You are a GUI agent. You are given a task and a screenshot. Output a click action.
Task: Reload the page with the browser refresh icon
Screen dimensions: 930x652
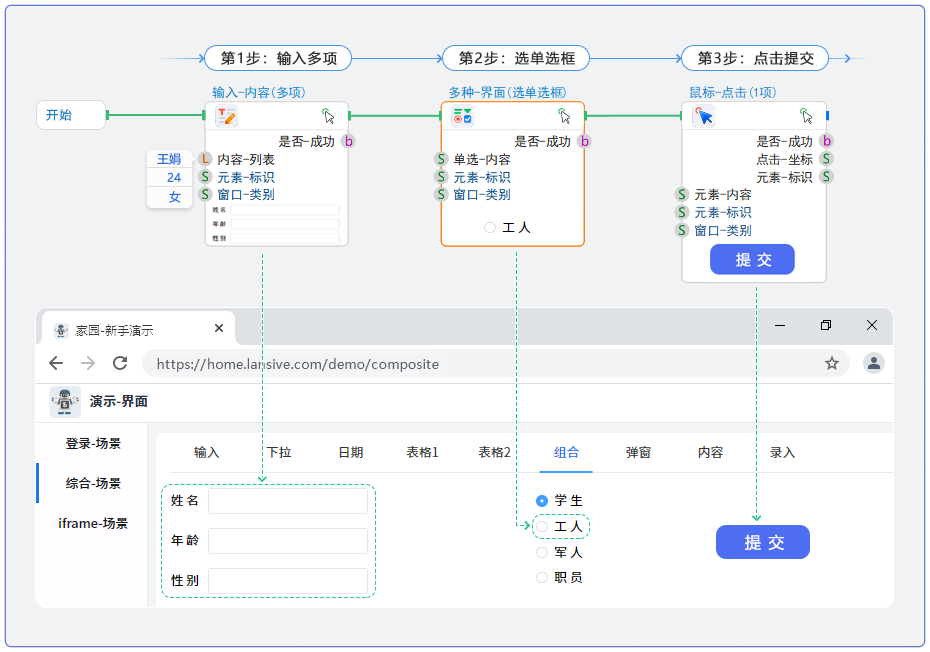click(x=120, y=363)
